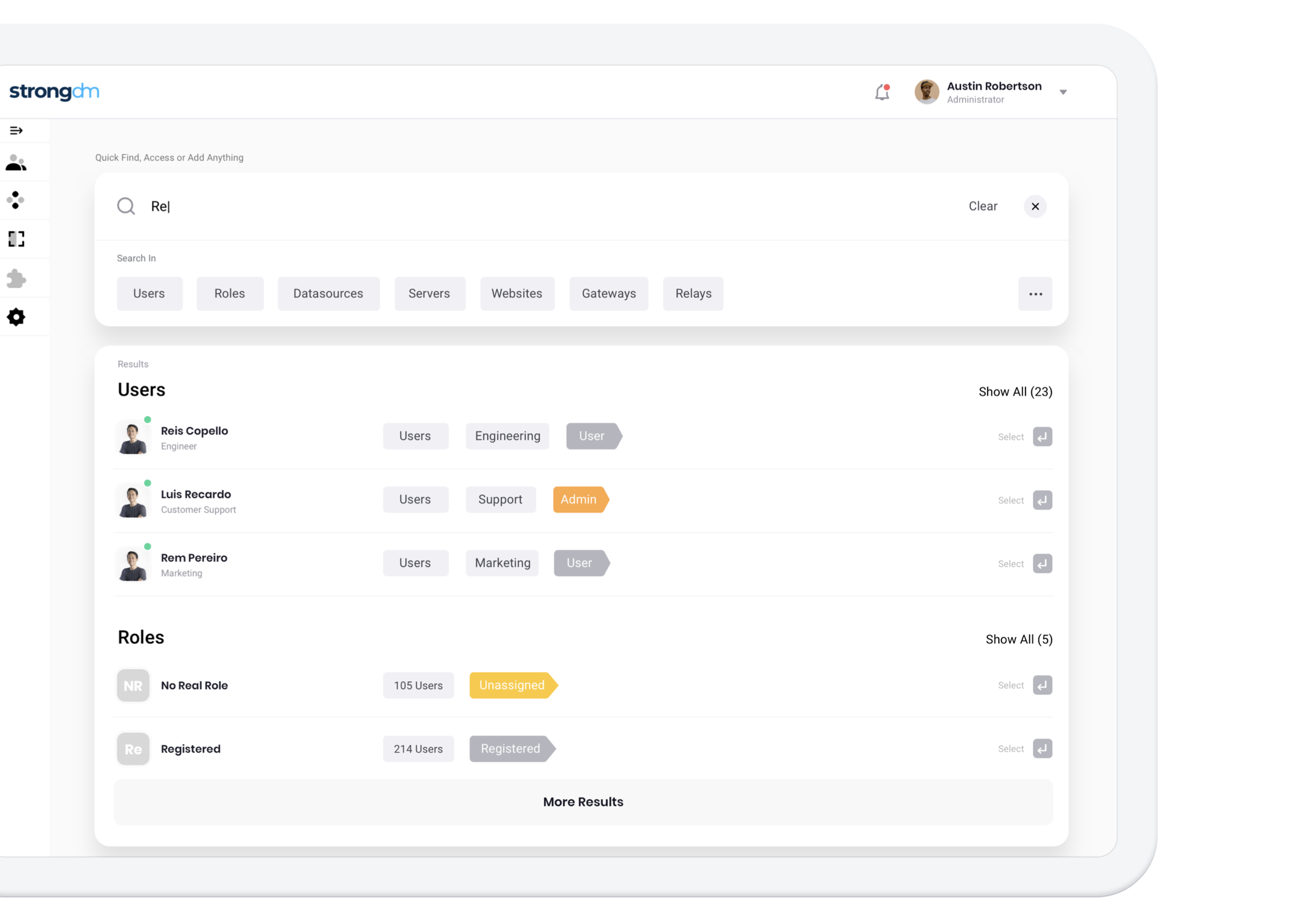This screenshot has width=1299, height=924.
Task: Click Austin Robertson's profile avatar
Action: (x=927, y=92)
